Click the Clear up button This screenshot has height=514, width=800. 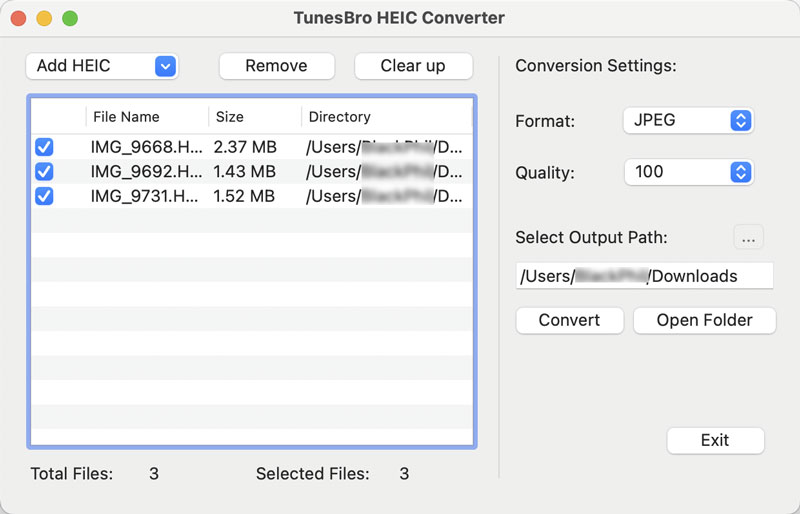(413, 66)
